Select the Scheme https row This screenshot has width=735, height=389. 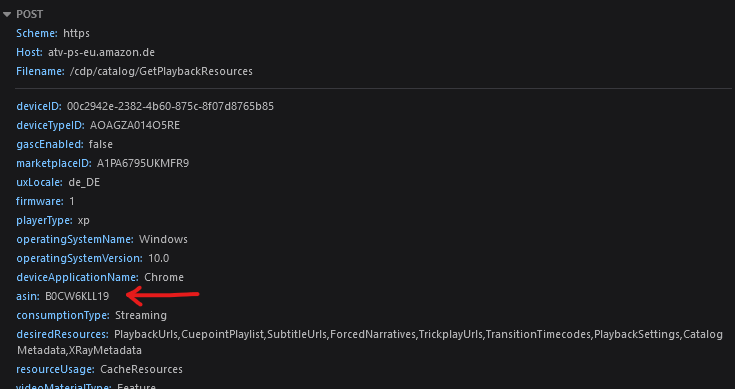[53, 33]
